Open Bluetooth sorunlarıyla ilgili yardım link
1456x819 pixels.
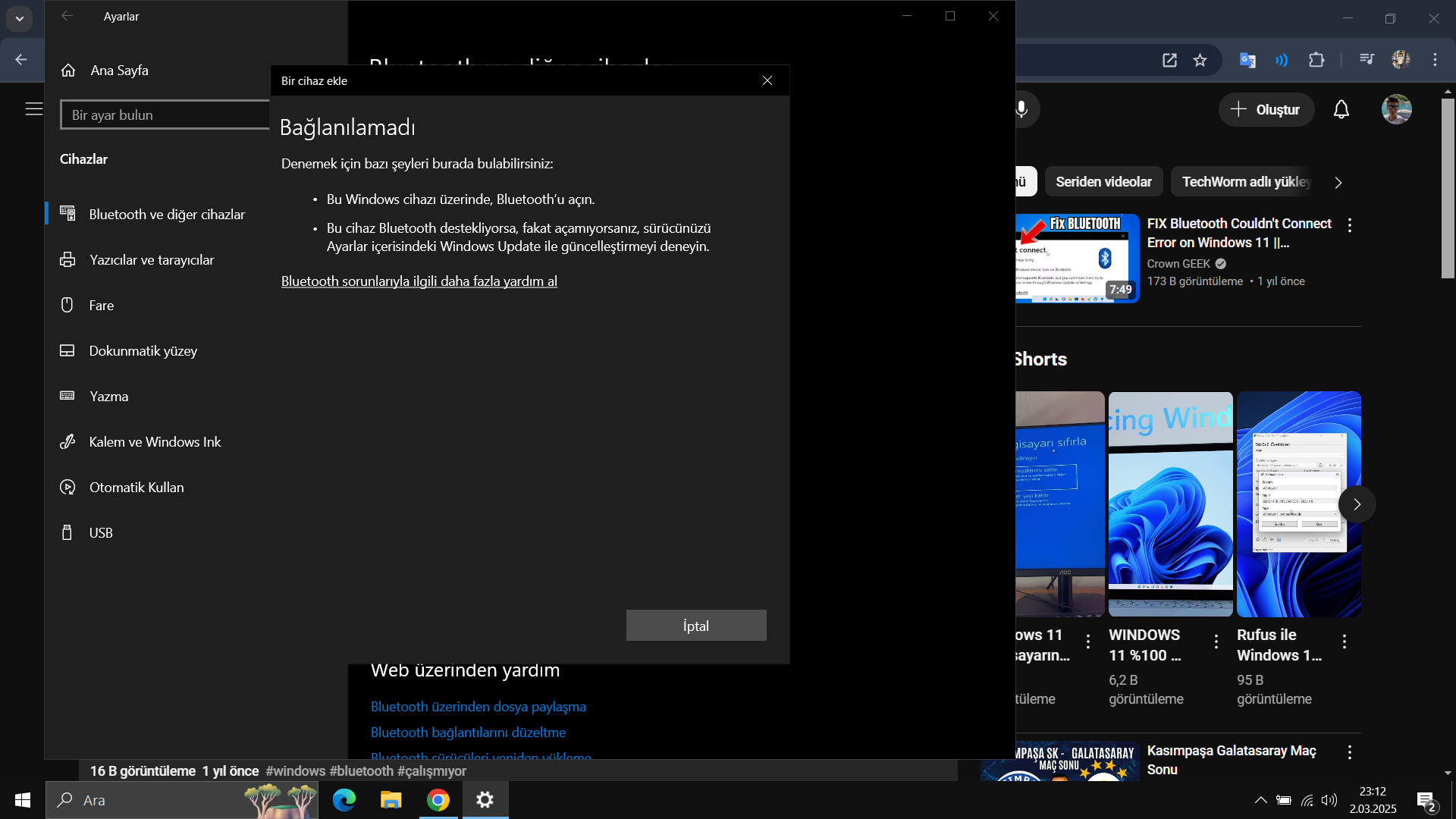pyautogui.click(x=419, y=281)
